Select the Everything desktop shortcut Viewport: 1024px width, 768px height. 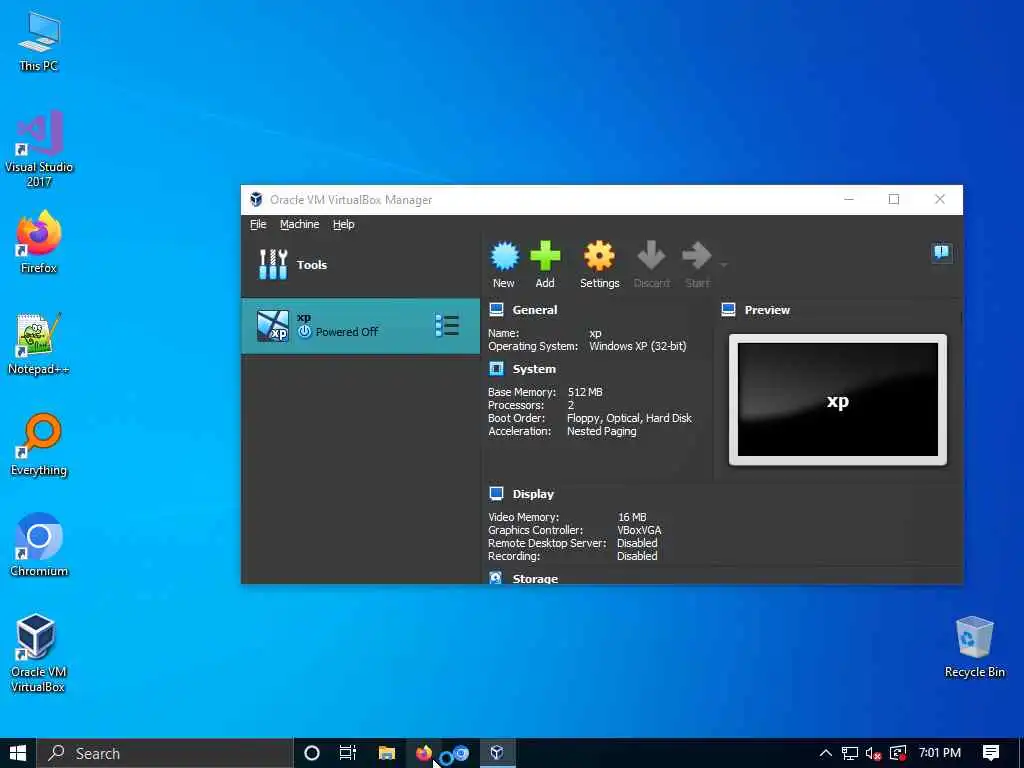coord(39,445)
